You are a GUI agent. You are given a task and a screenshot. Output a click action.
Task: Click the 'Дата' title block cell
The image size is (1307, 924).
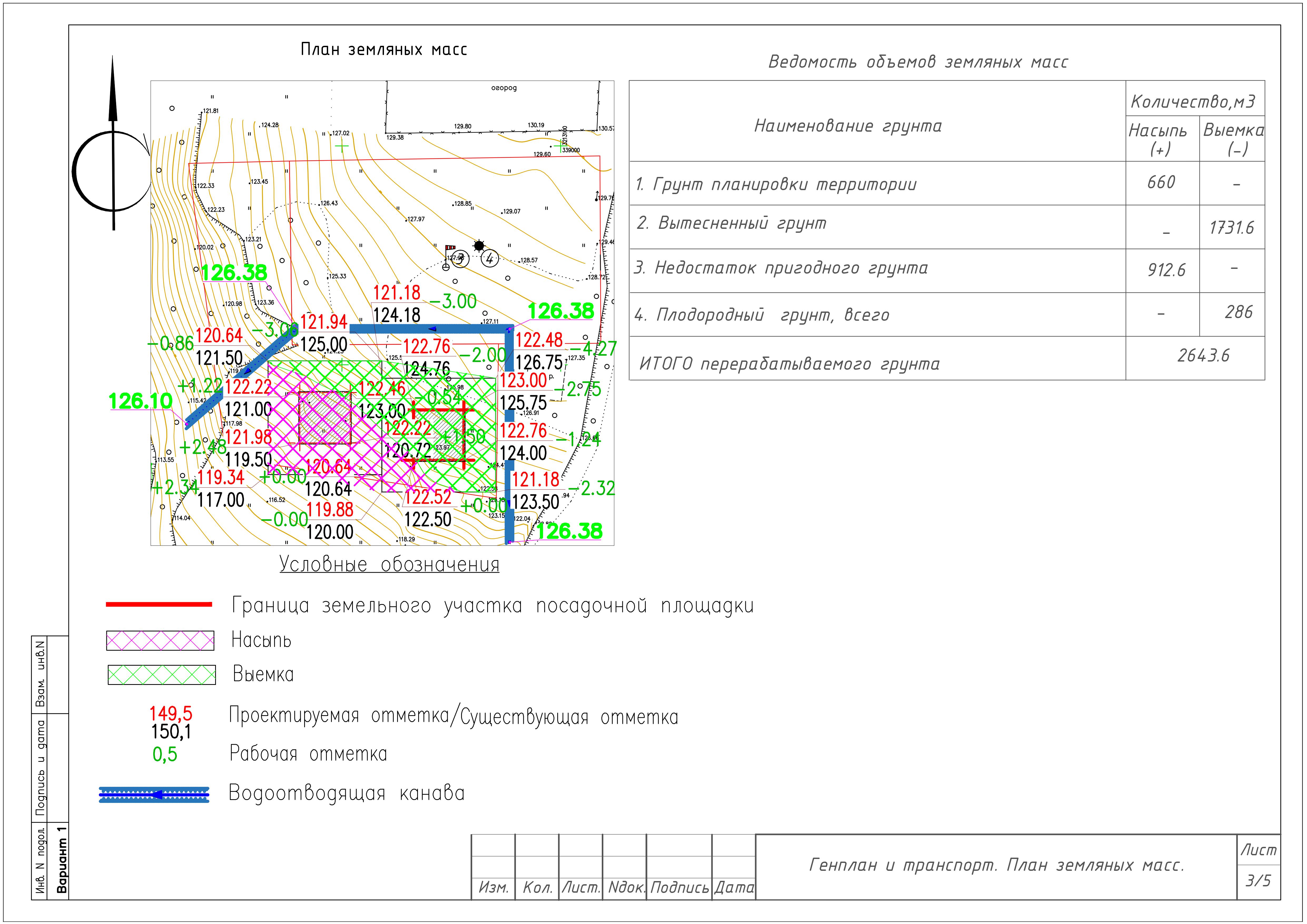tap(734, 888)
